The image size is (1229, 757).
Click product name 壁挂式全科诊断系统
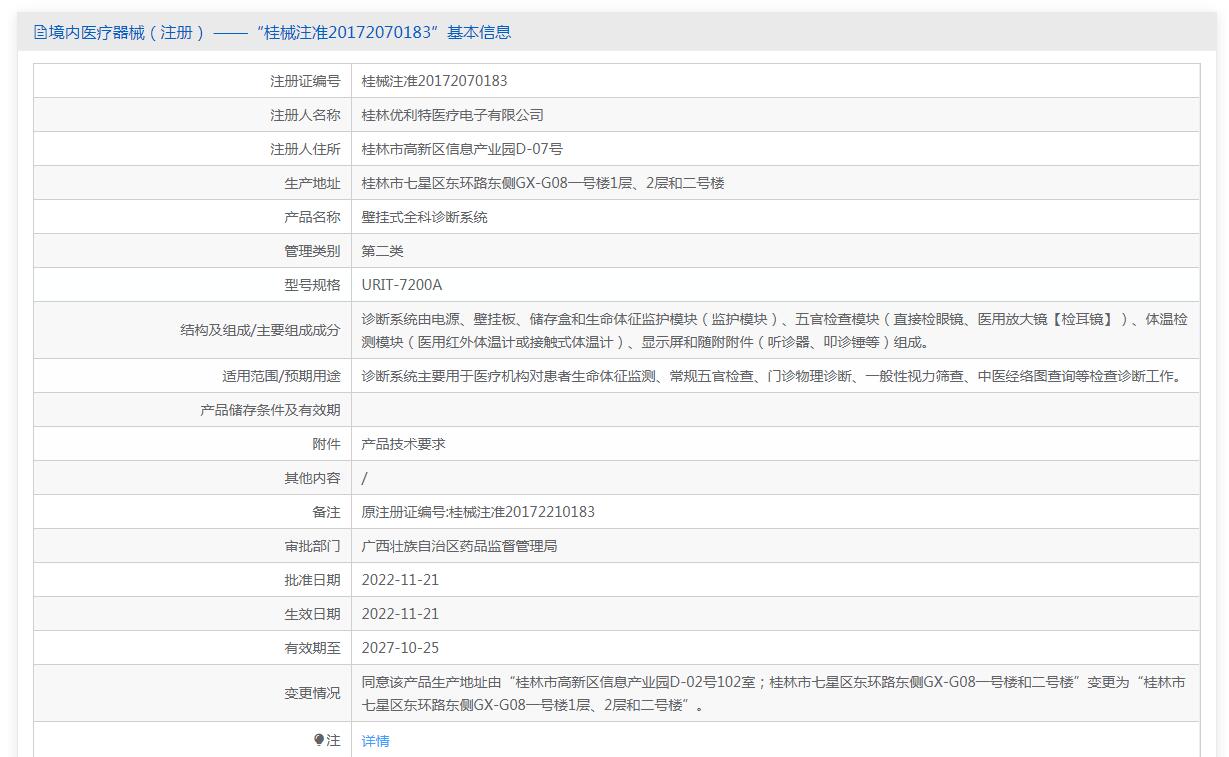click(x=424, y=217)
